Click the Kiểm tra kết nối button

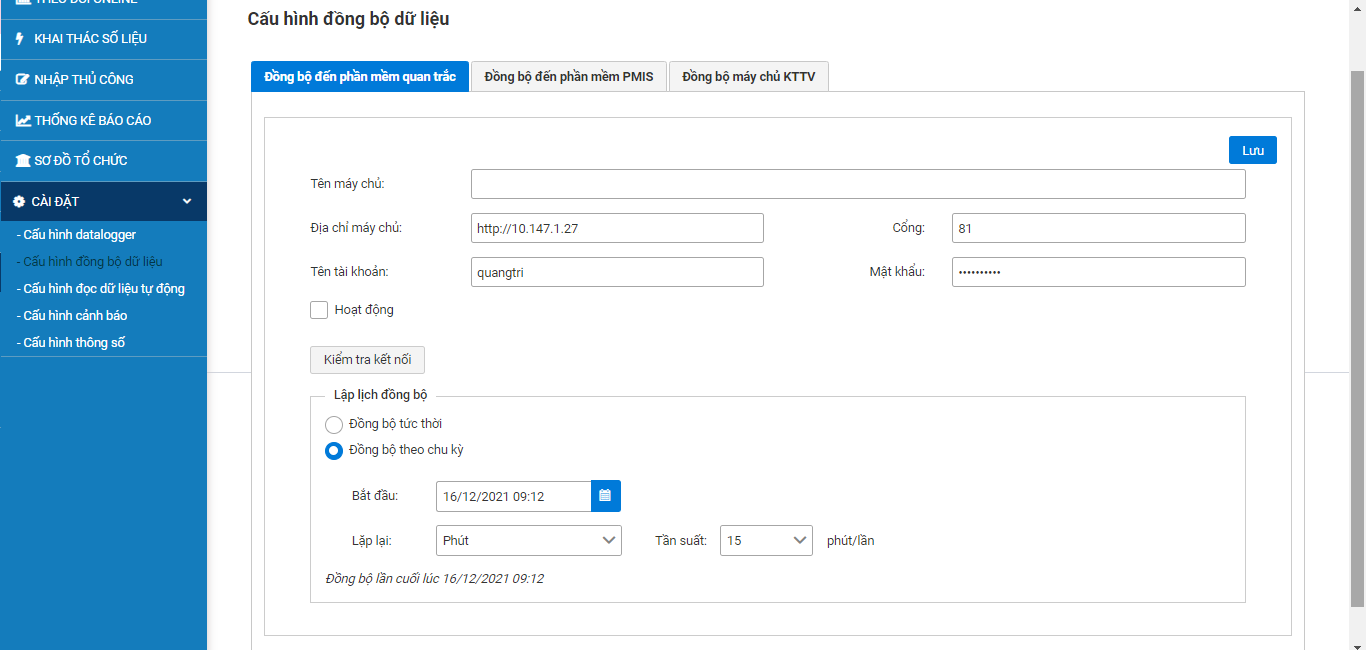367,360
